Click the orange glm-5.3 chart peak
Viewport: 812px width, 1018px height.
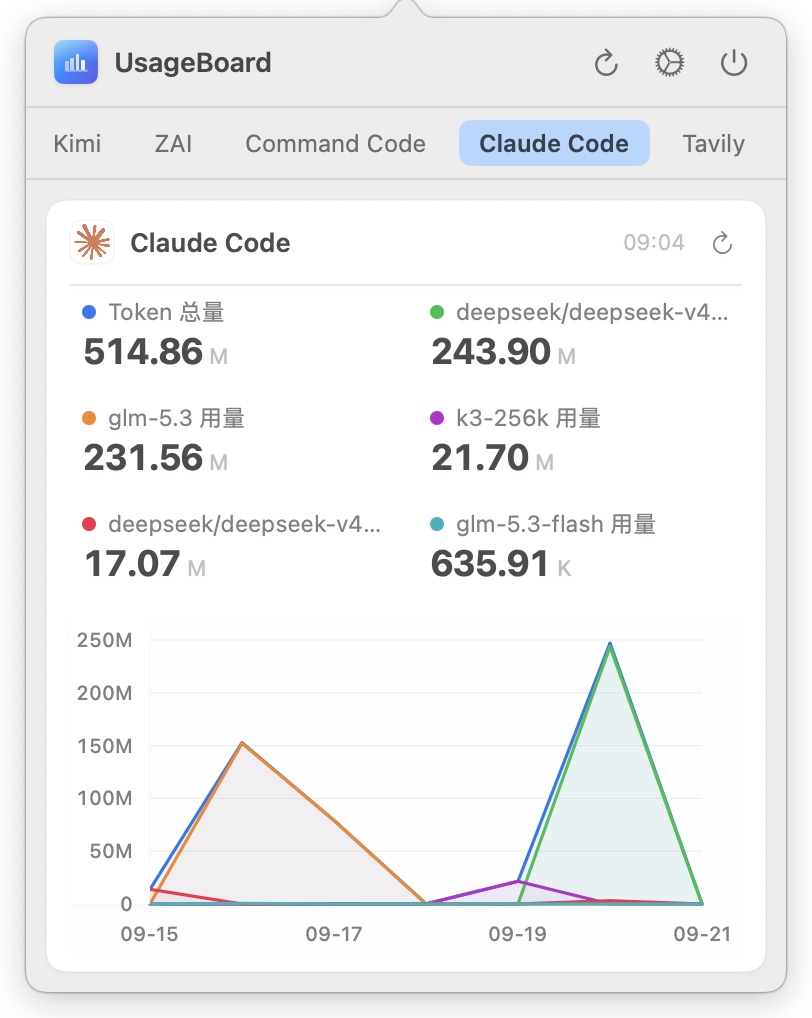pyautogui.click(x=242, y=744)
